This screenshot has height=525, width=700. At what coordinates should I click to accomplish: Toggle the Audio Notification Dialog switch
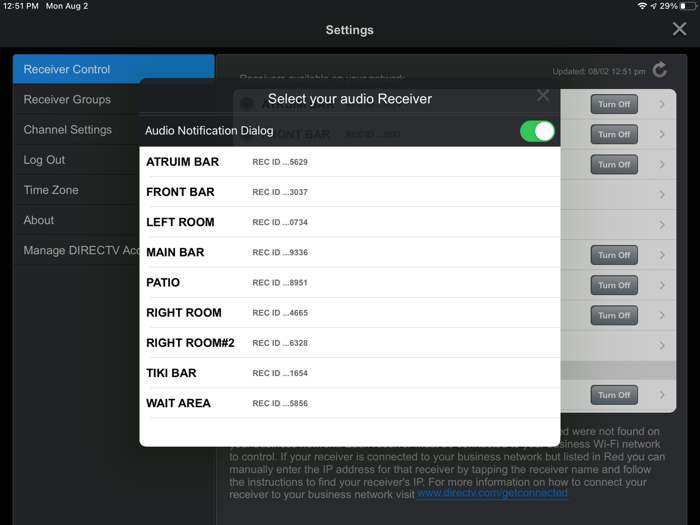click(x=537, y=131)
